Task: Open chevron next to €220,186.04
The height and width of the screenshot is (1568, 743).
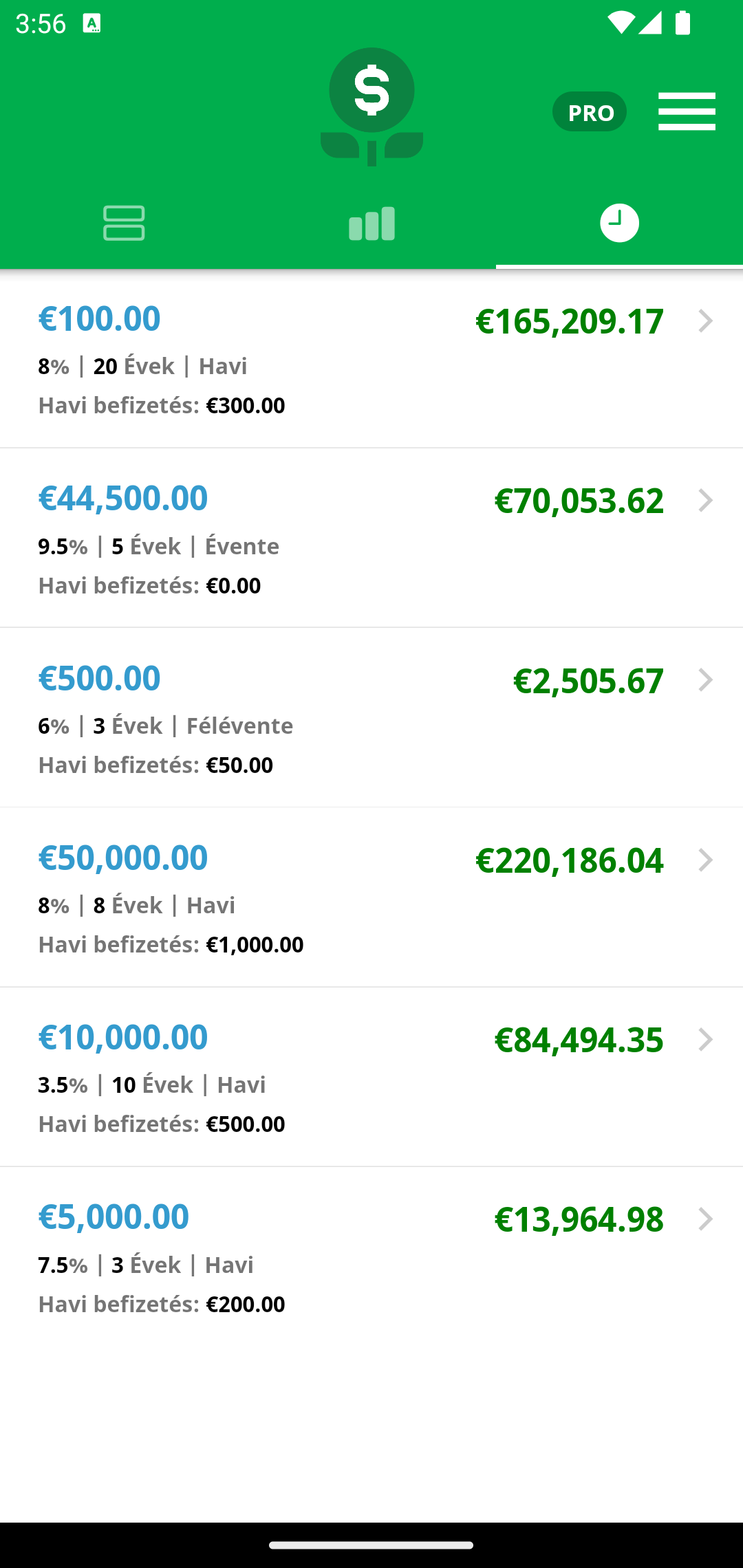Action: pos(705,860)
